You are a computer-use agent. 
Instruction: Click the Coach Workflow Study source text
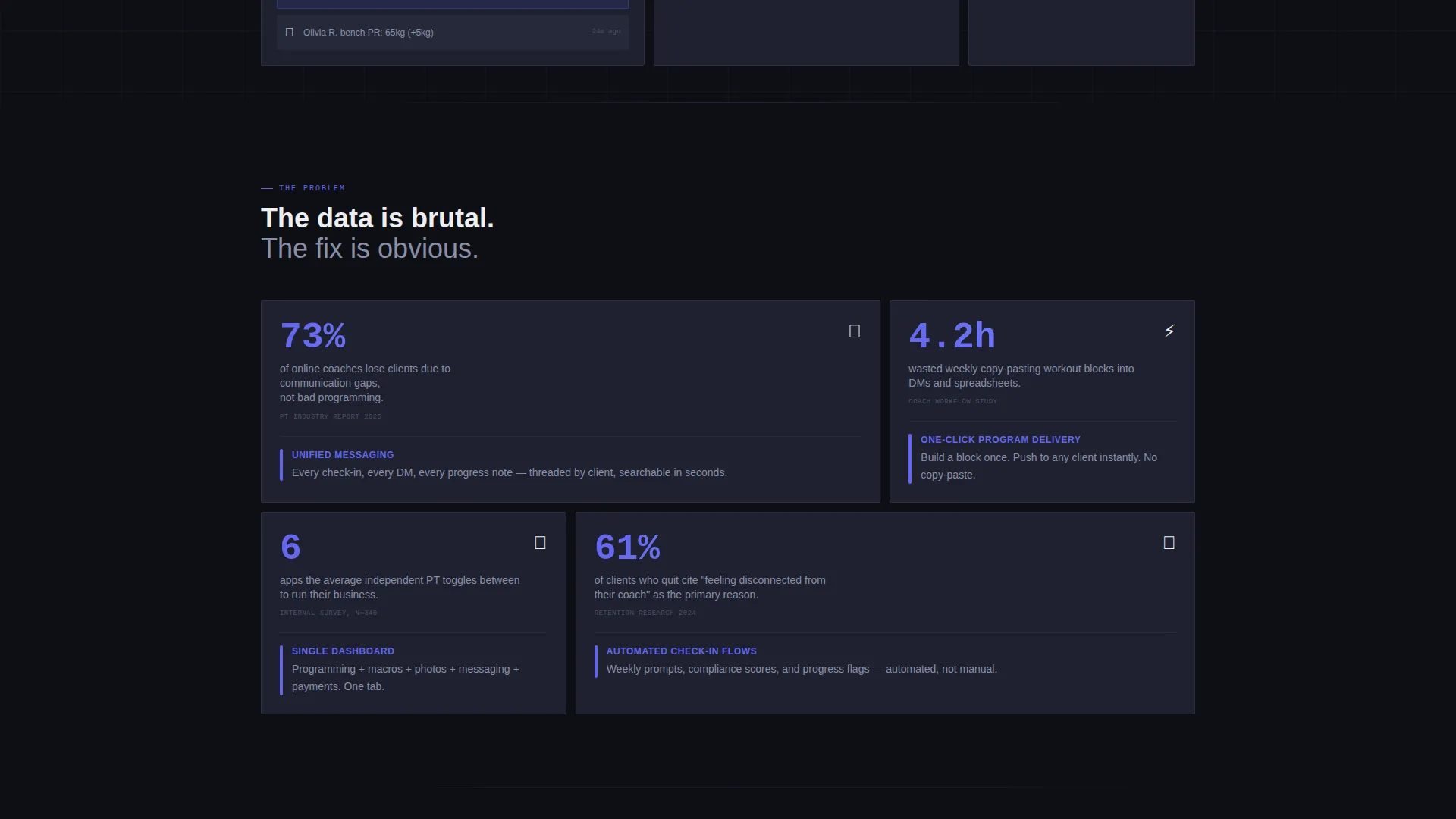click(x=952, y=401)
